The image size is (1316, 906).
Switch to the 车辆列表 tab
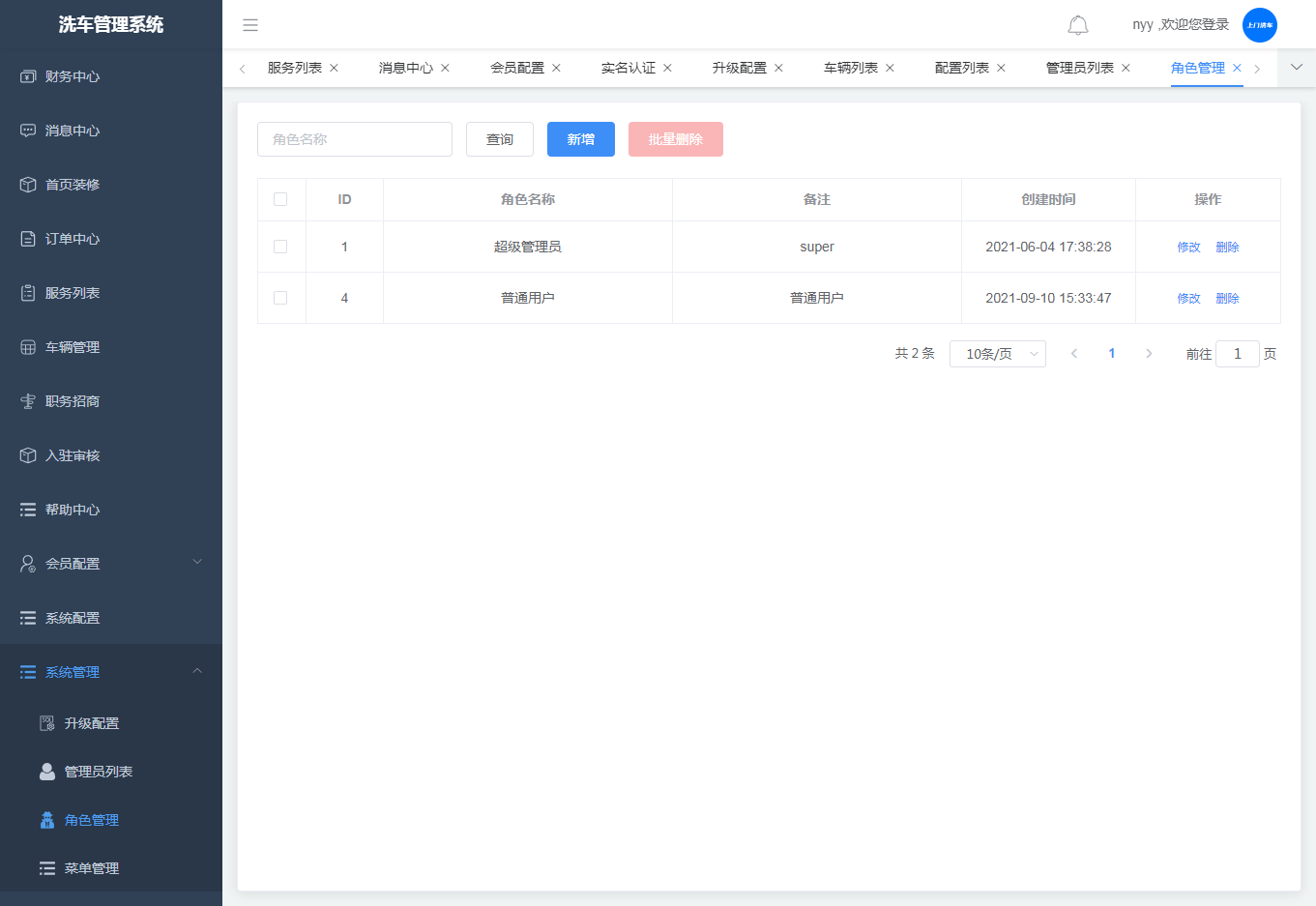coord(850,68)
